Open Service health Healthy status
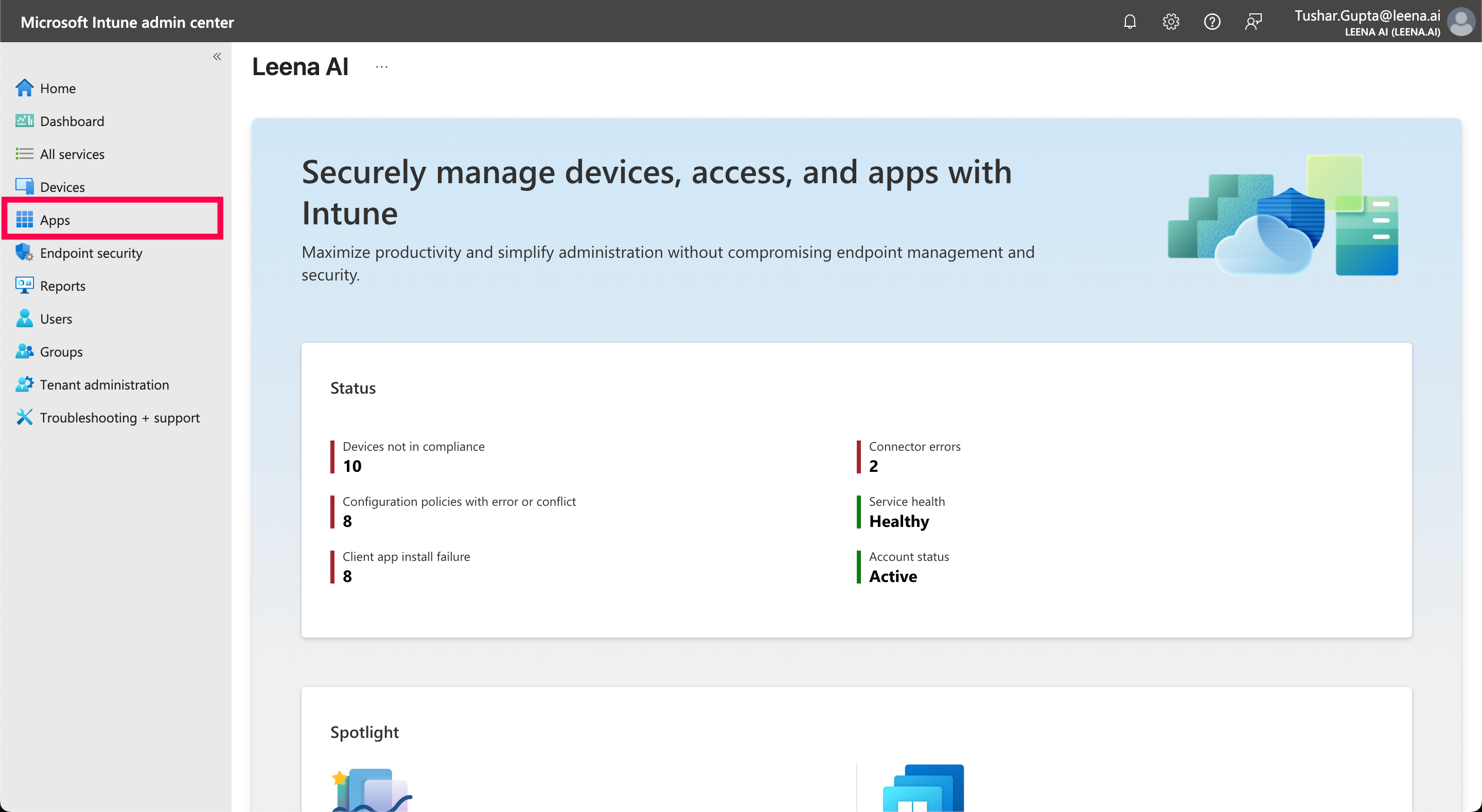Screen dimensions: 1482x812 pyautogui.click(x=906, y=511)
